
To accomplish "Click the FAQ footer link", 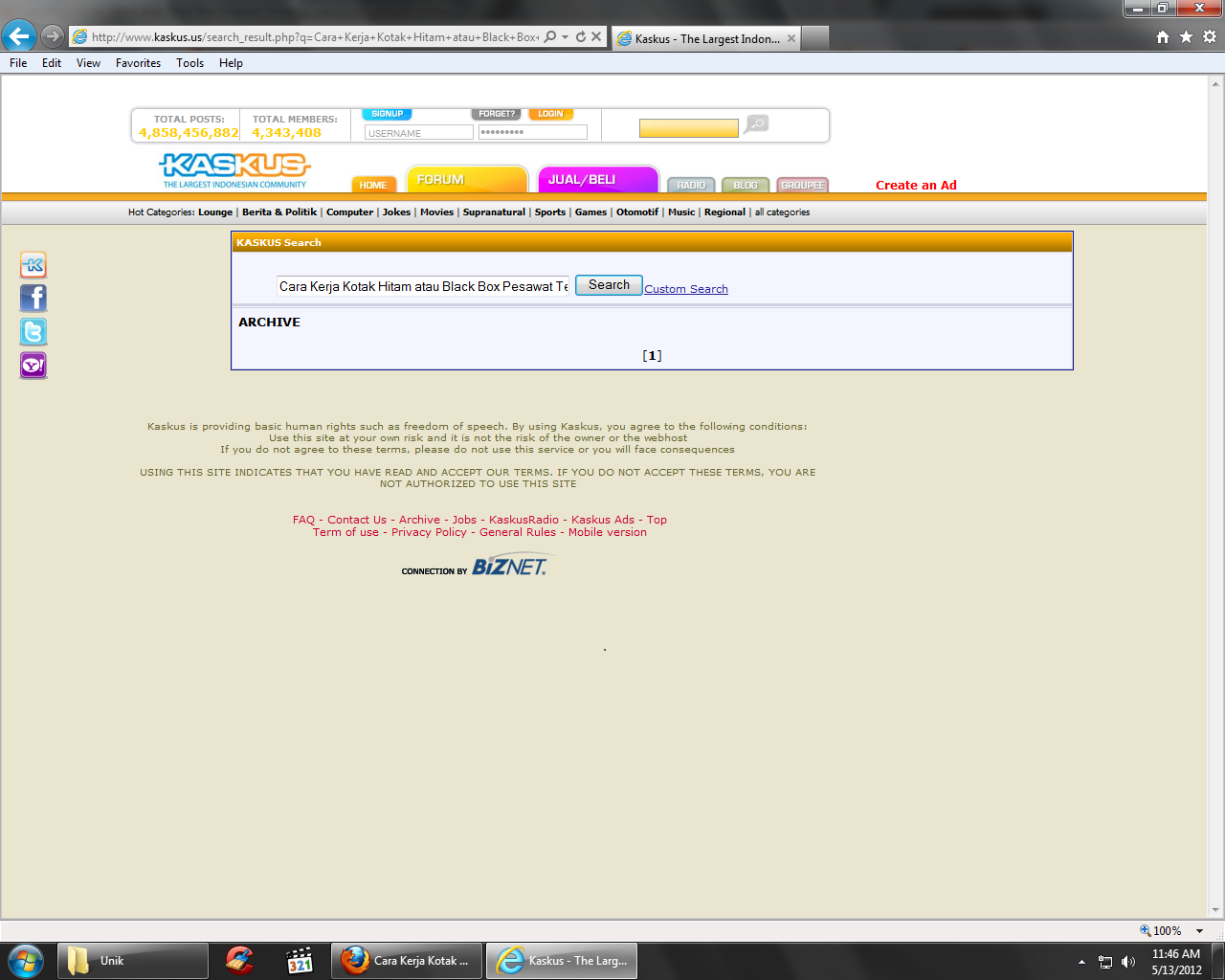I will tap(303, 521).
